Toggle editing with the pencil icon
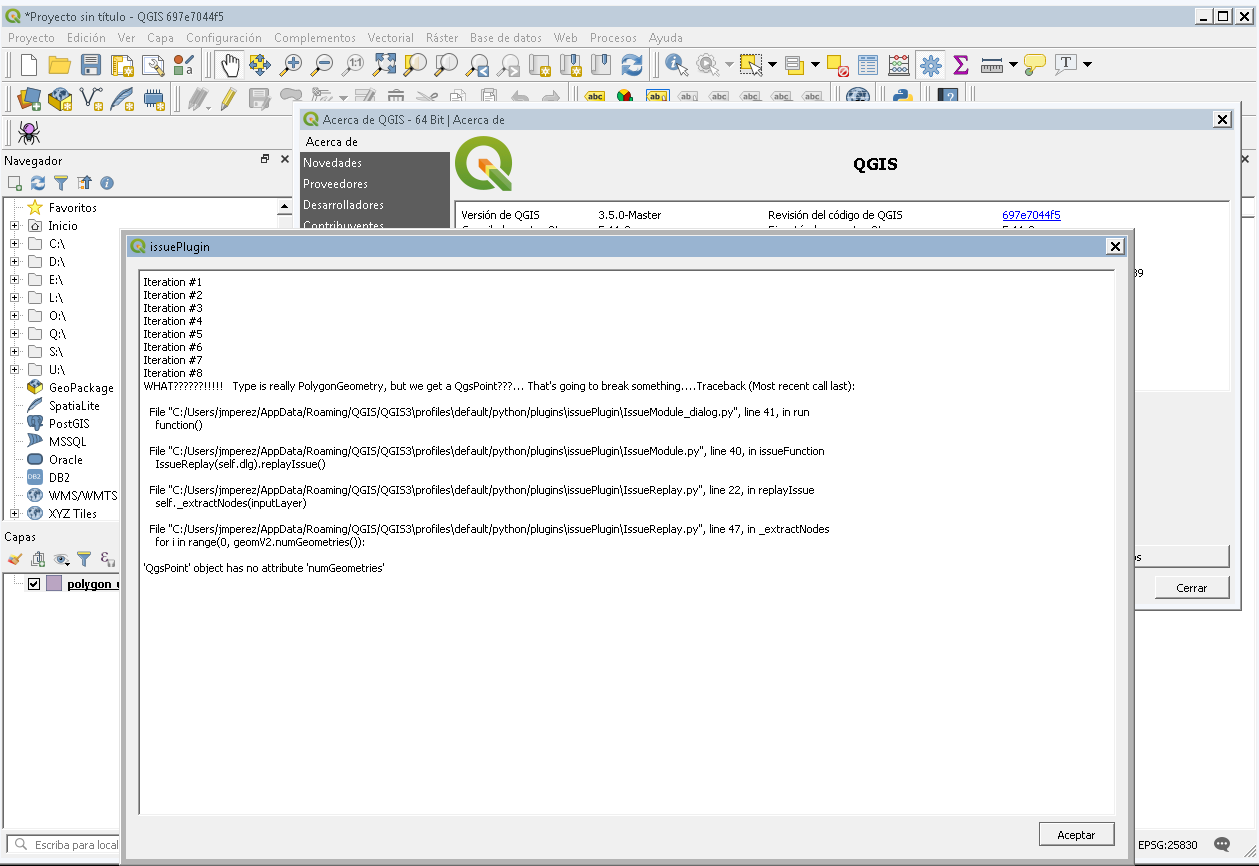 click(229, 98)
